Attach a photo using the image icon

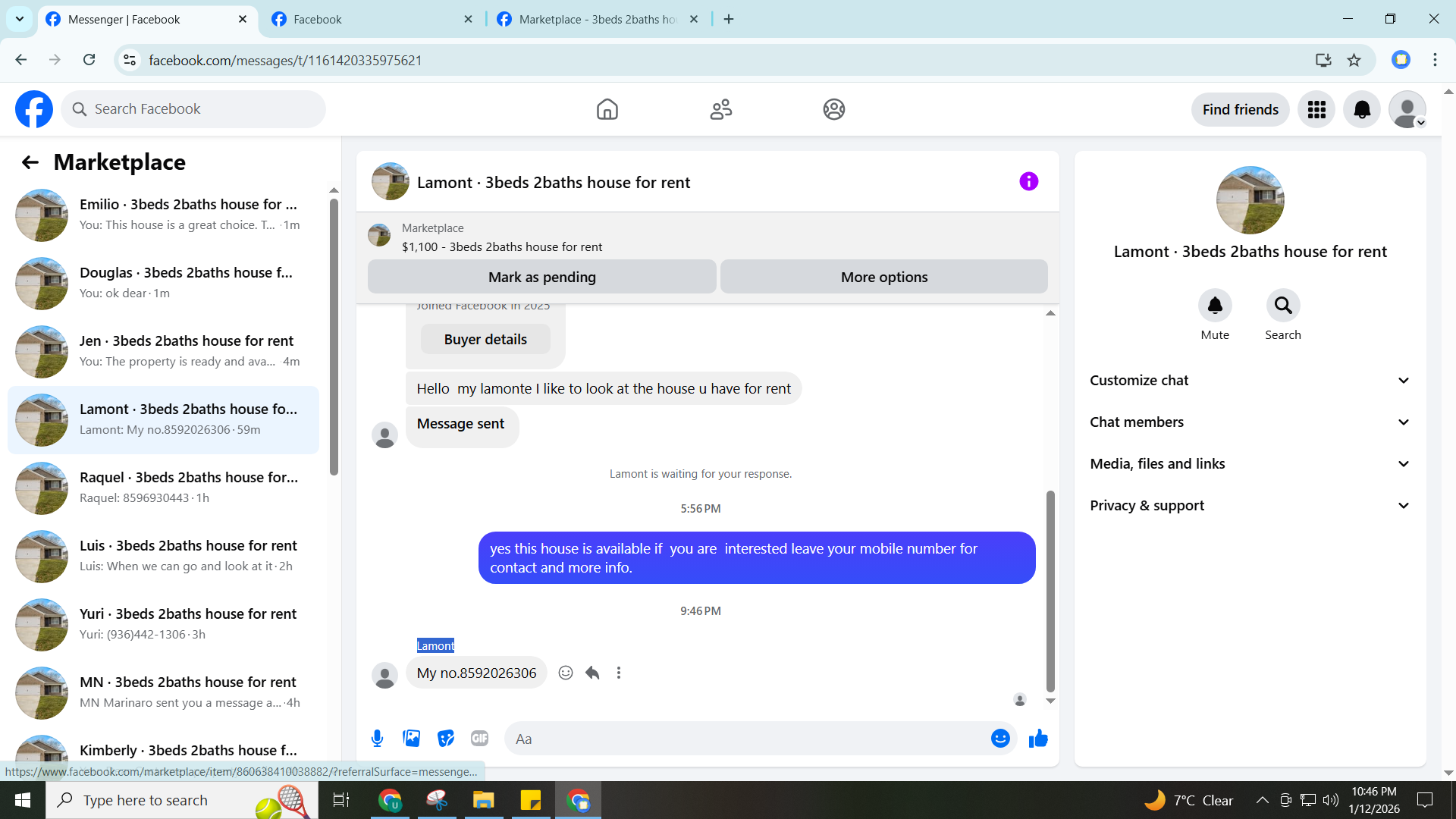[x=411, y=739]
